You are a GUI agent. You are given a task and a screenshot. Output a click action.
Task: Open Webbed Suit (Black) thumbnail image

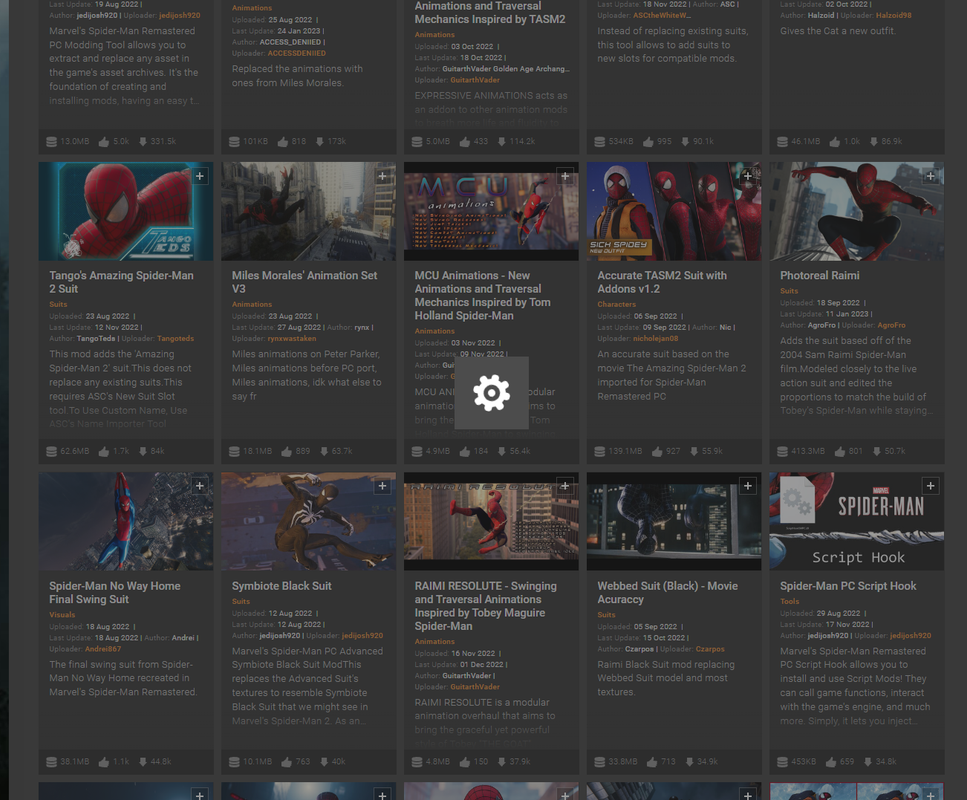674,521
